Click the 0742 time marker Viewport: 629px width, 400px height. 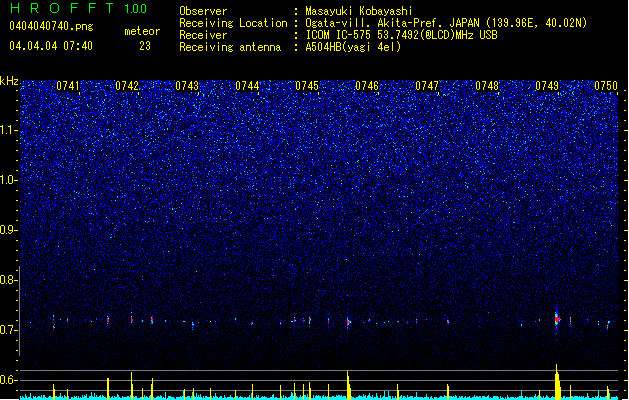(127, 86)
